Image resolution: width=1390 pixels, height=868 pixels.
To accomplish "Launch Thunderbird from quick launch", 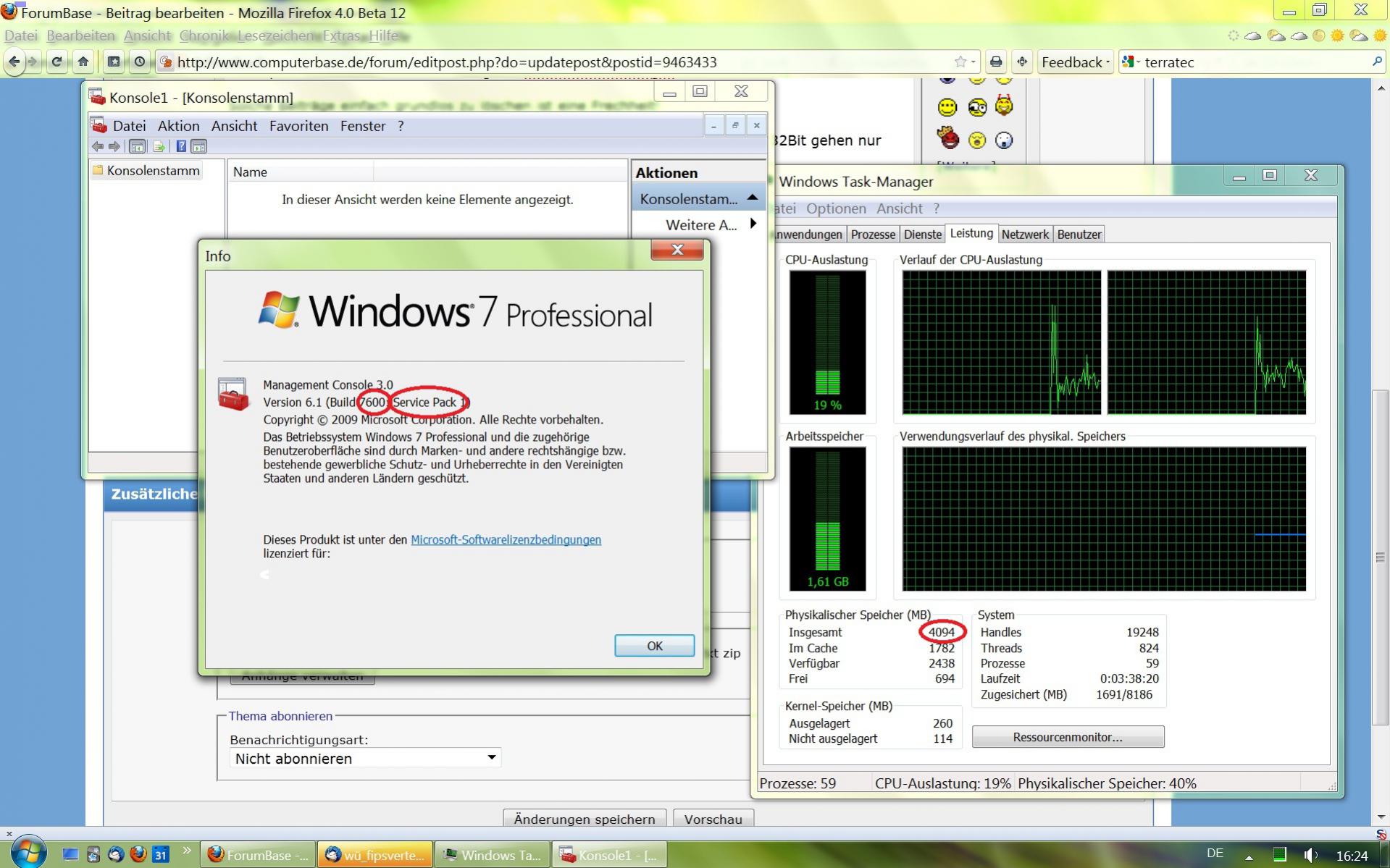I will pos(116,854).
